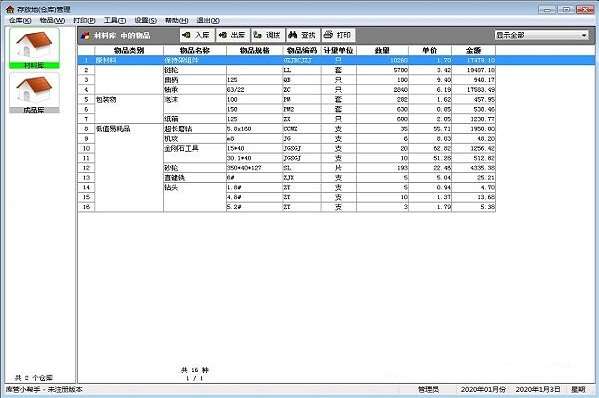Click the 金额 column header
The image size is (599, 398).
click(x=473, y=50)
